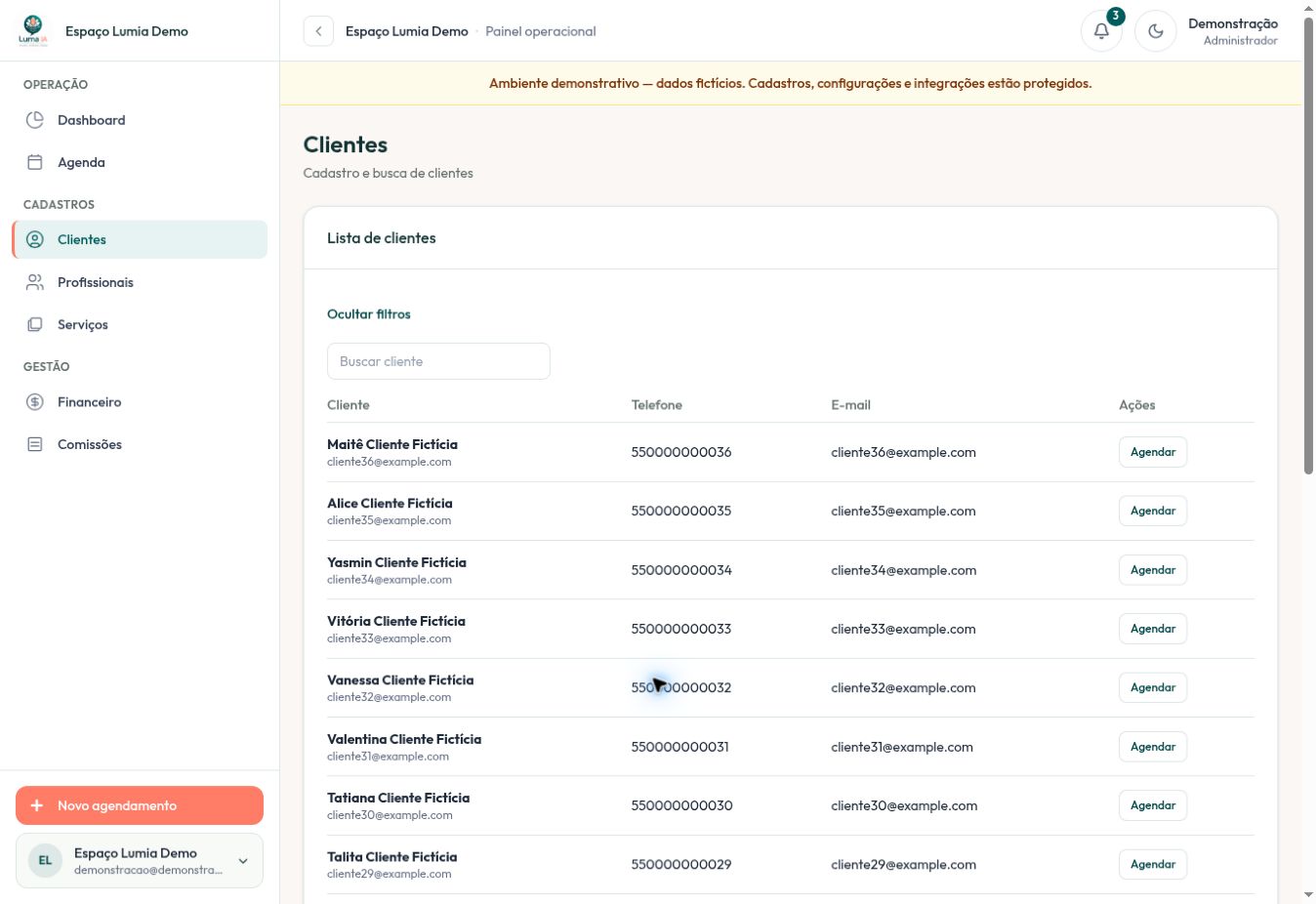Click the Financeiro dollar icon
Screen dimensions: 1316x904
point(35,401)
